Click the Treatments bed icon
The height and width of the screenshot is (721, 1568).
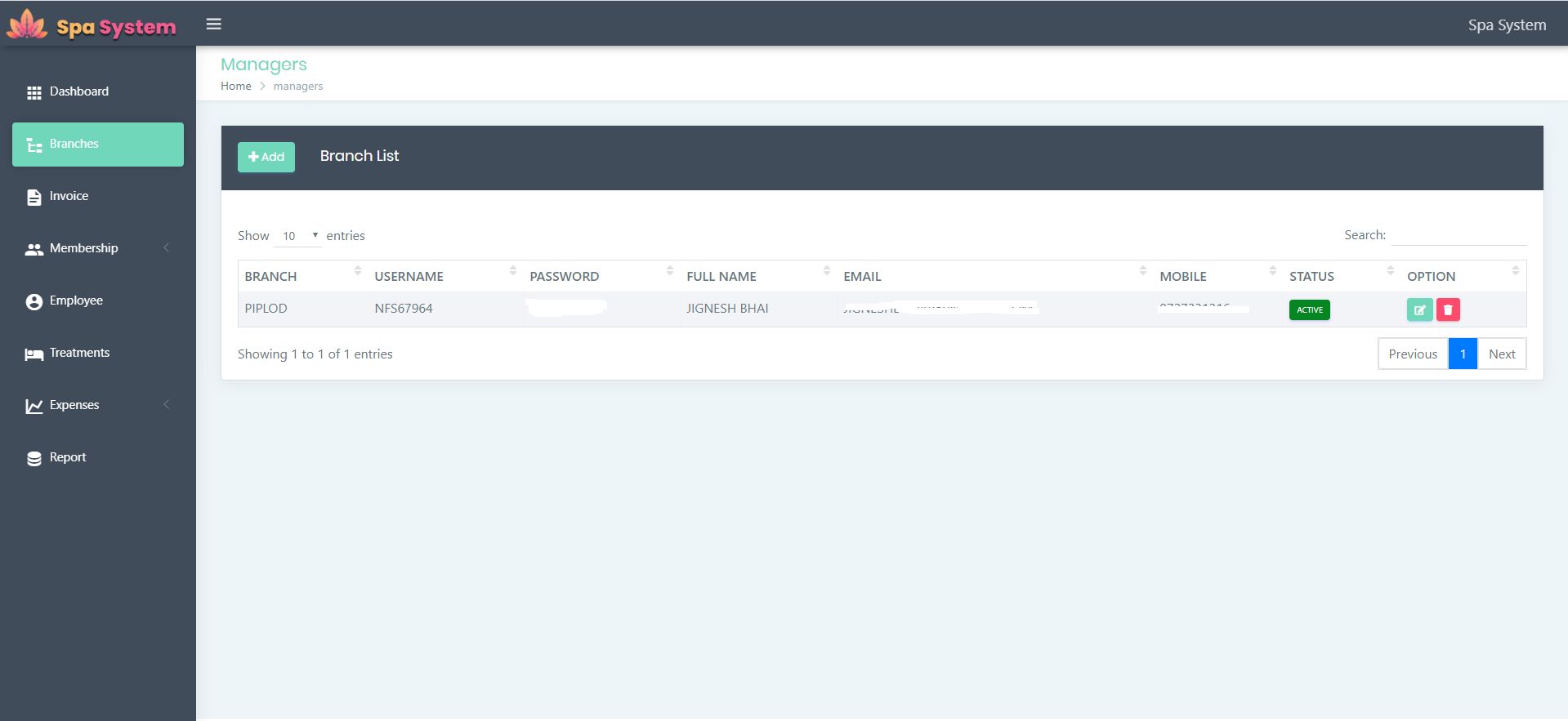[x=34, y=354]
